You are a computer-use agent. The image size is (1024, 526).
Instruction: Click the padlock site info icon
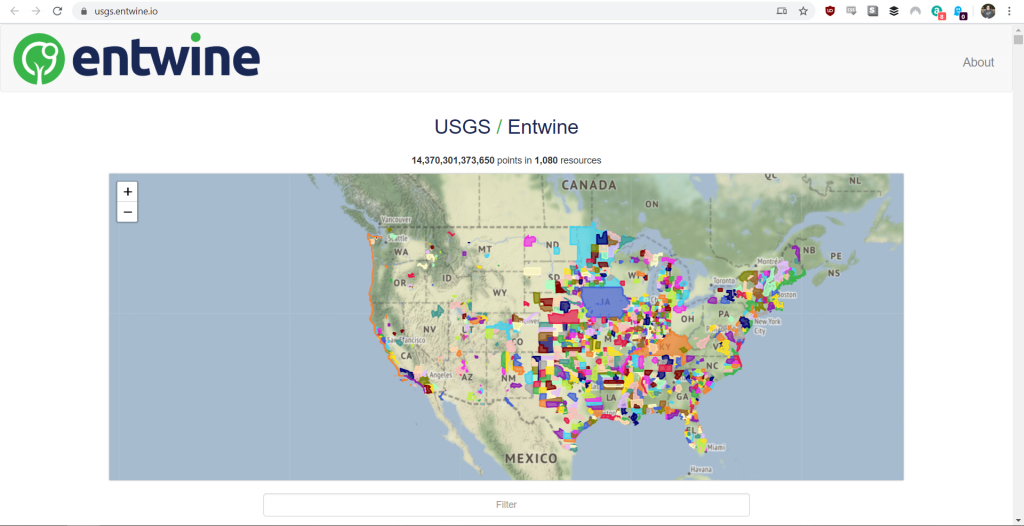pos(83,11)
